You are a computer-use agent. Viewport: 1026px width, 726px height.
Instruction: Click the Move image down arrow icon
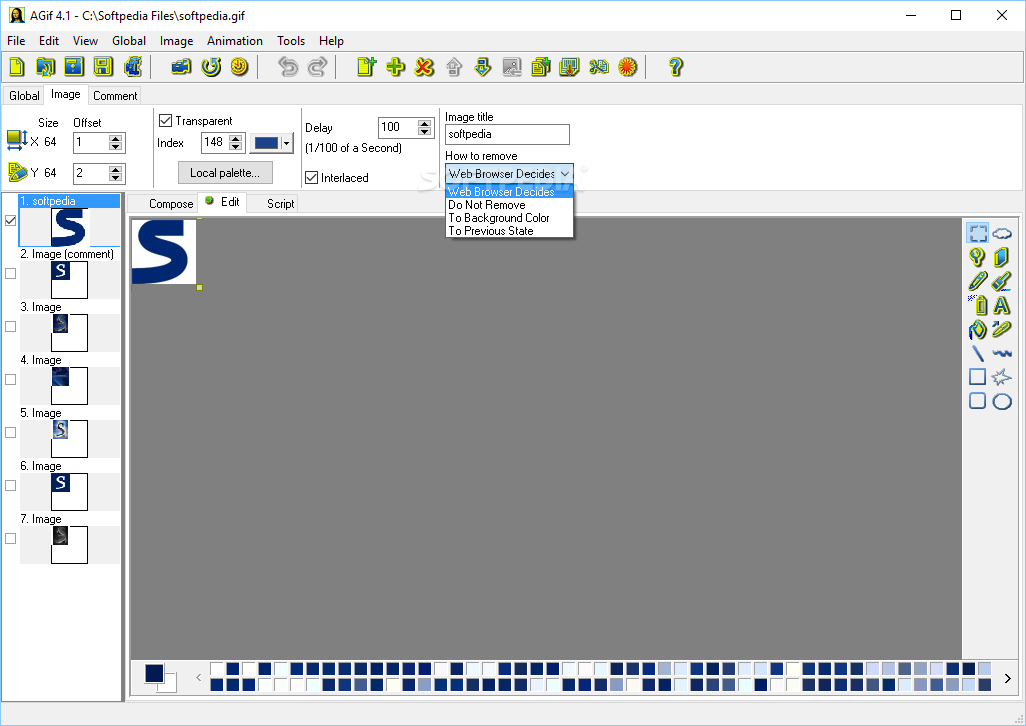482,67
